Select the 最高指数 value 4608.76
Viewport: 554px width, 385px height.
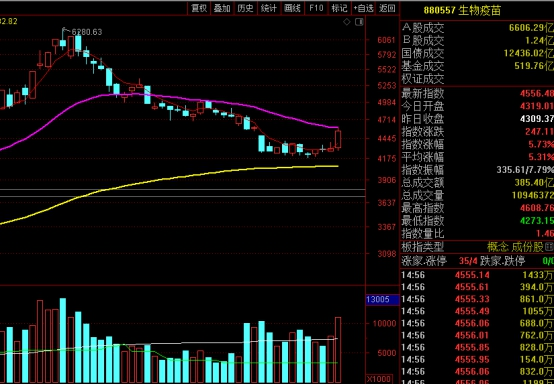(537, 208)
